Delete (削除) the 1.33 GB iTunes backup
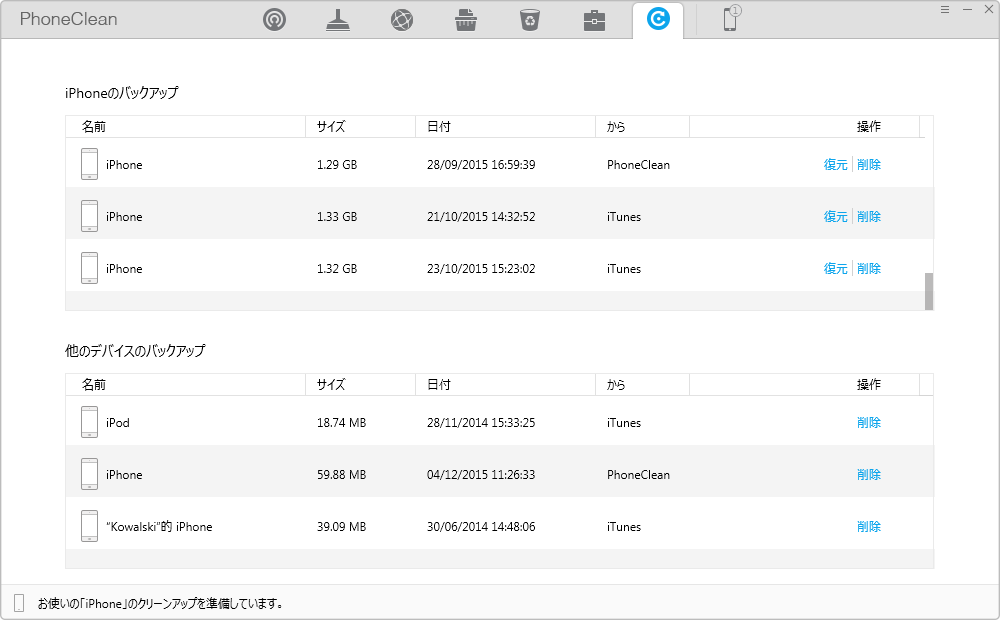This screenshot has width=1000, height=620. click(x=869, y=217)
